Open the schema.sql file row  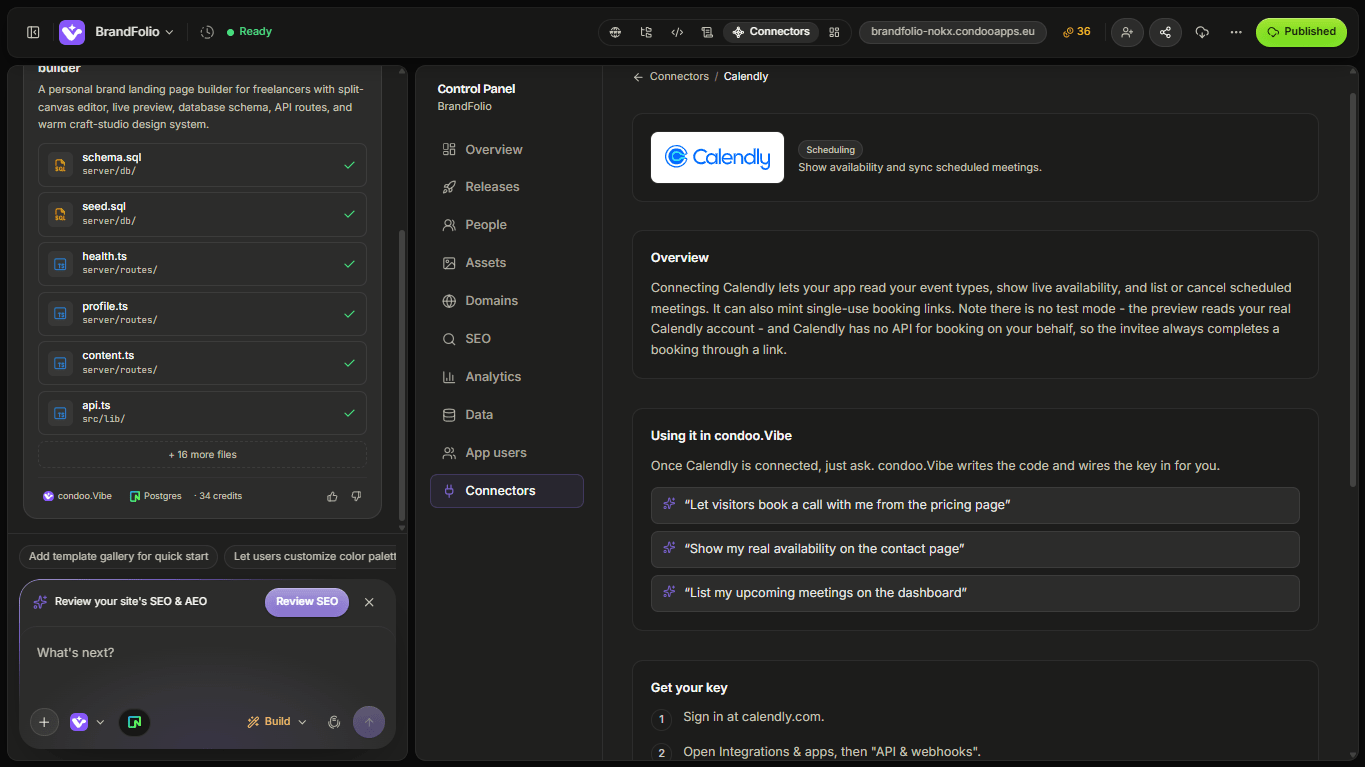202,165
